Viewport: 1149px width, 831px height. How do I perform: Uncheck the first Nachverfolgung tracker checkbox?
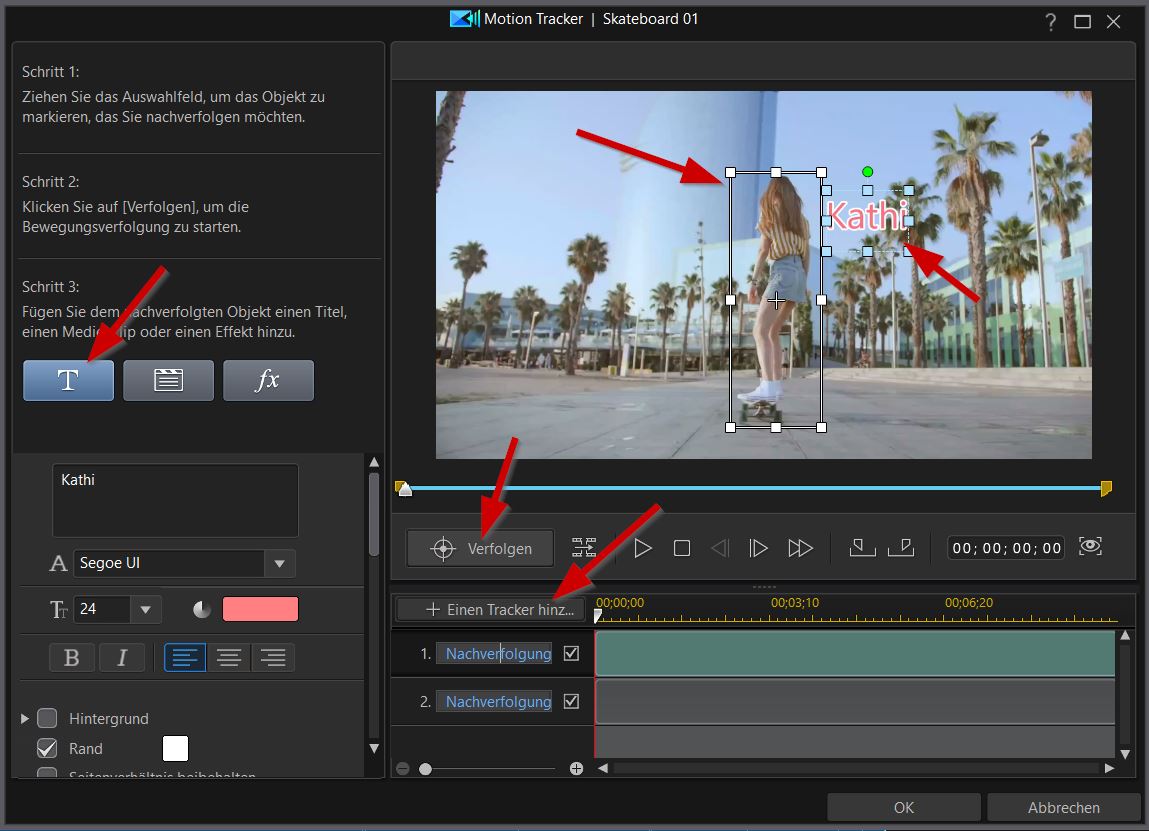coord(571,653)
